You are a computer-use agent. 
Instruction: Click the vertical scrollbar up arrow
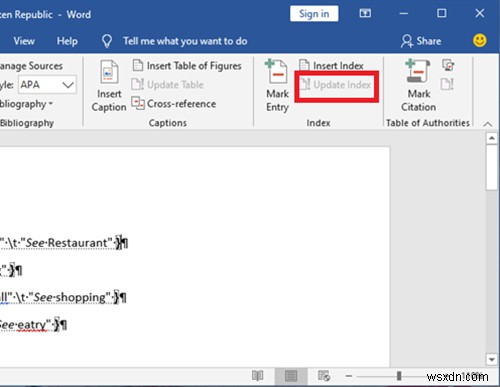(x=492, y=138)
